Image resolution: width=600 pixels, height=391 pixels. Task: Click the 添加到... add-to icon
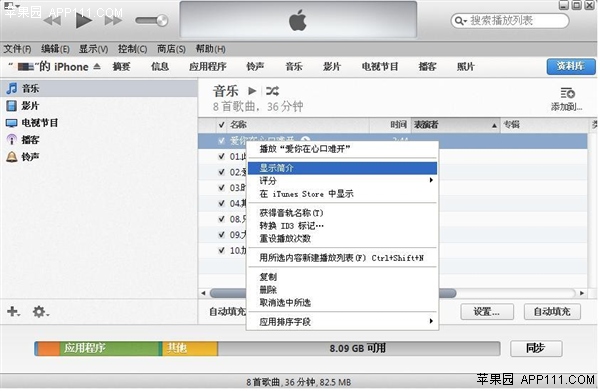567,93
